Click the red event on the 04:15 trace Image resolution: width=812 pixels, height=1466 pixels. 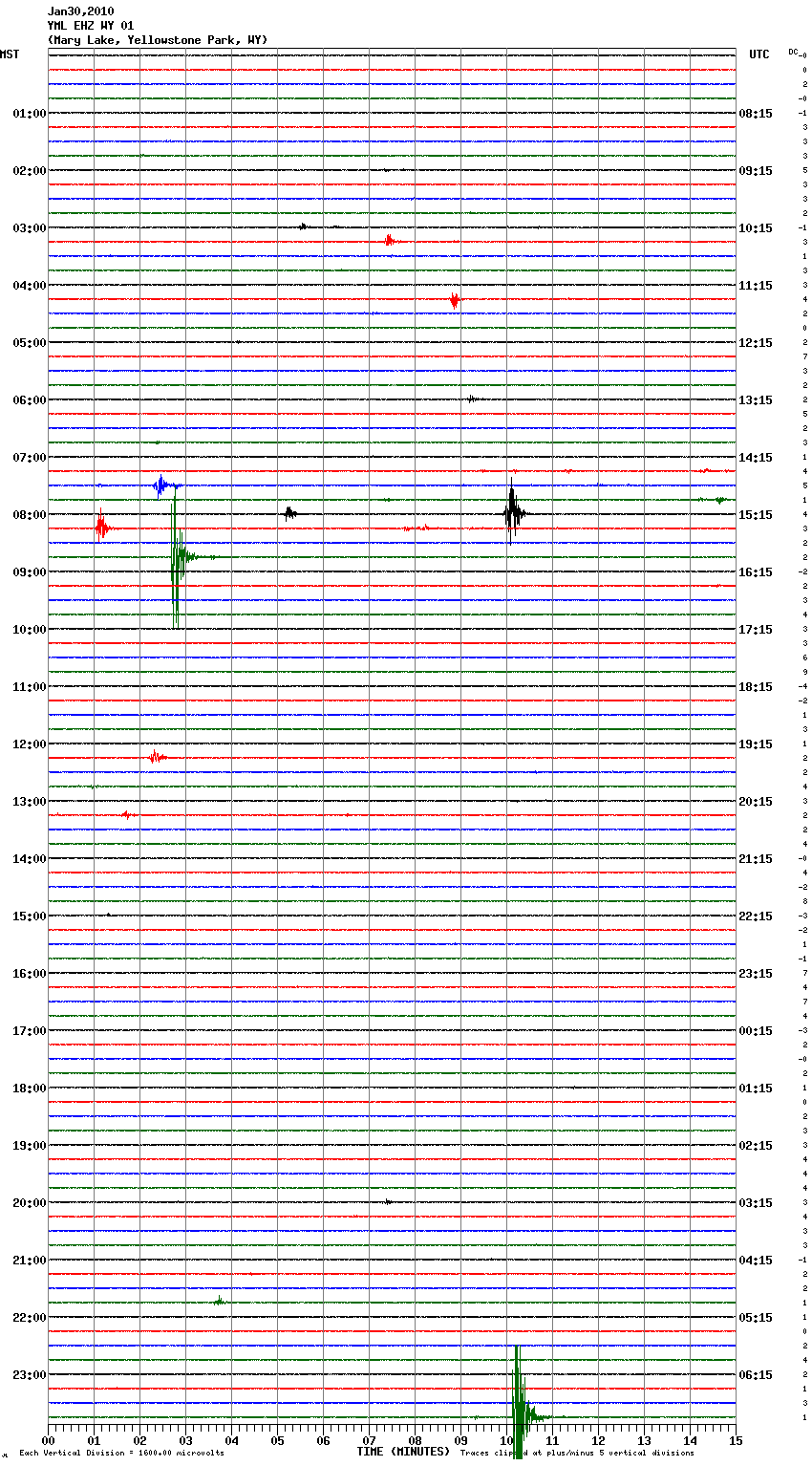(455, 300)
